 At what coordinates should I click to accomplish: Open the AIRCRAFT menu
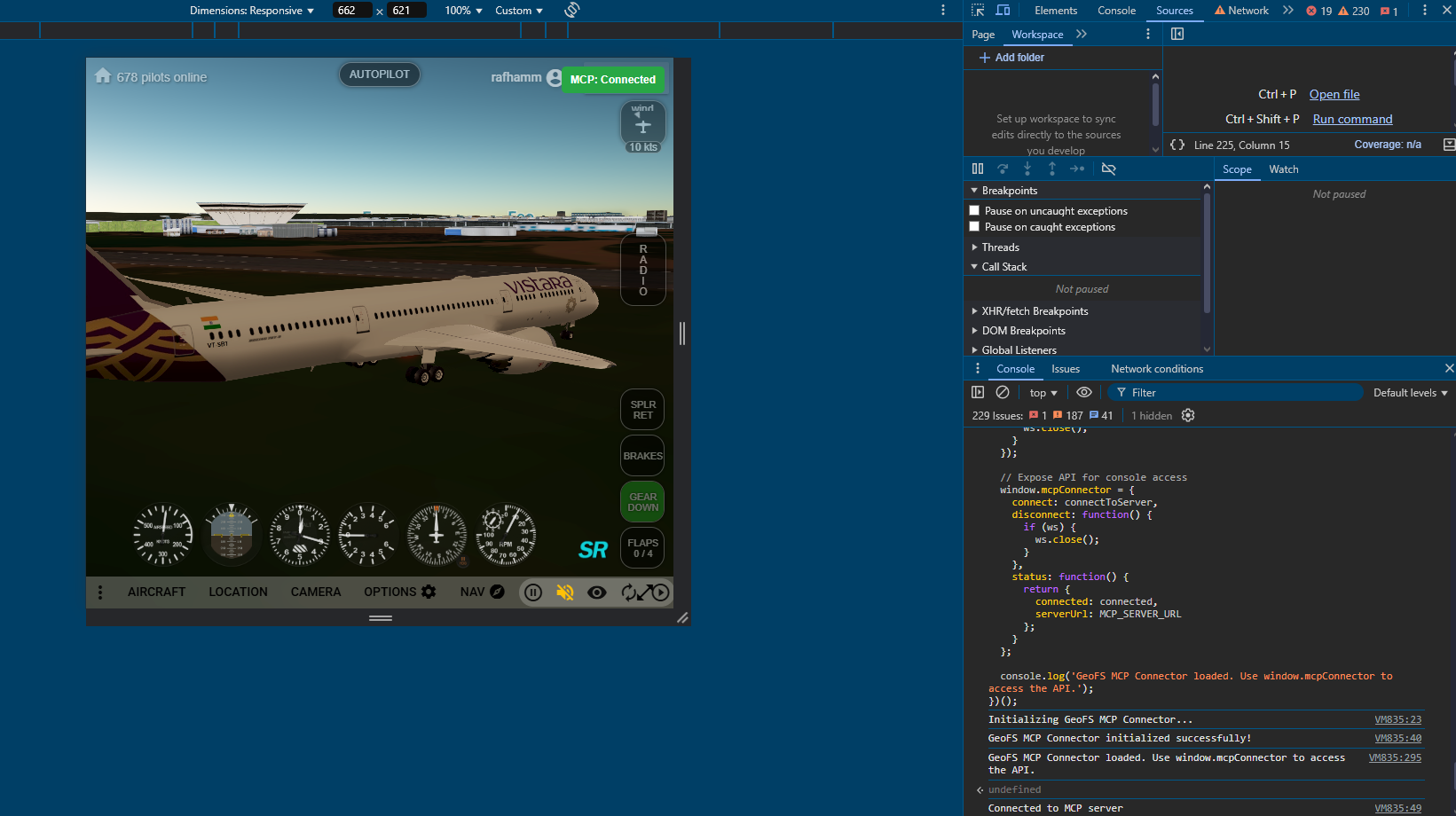click(156, 592)
